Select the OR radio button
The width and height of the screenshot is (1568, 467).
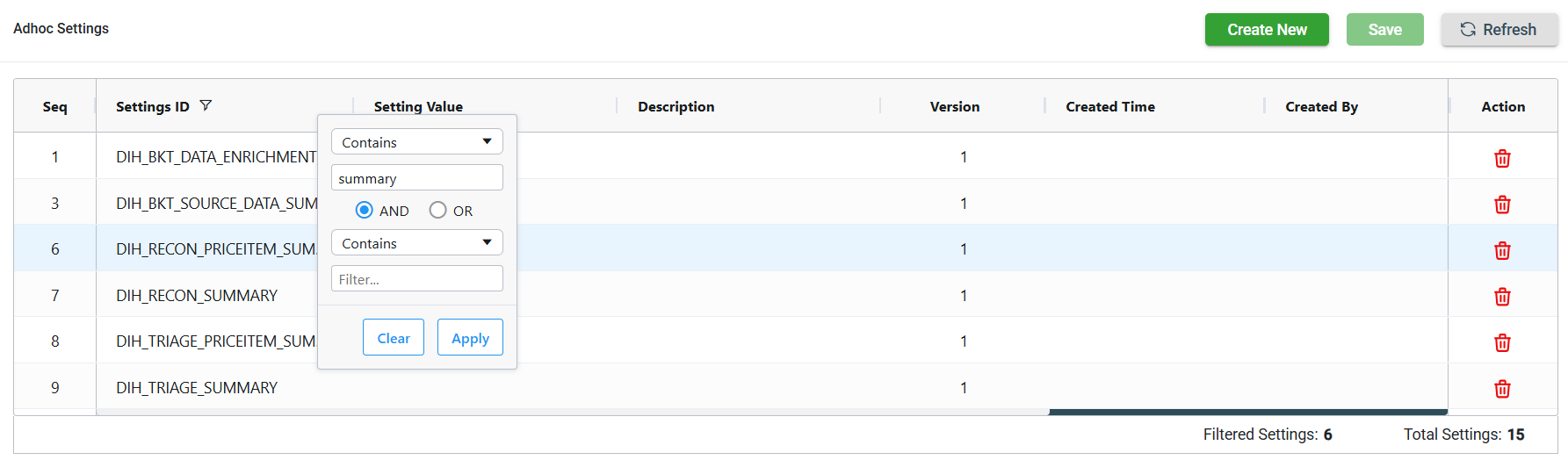pos(437,211)
